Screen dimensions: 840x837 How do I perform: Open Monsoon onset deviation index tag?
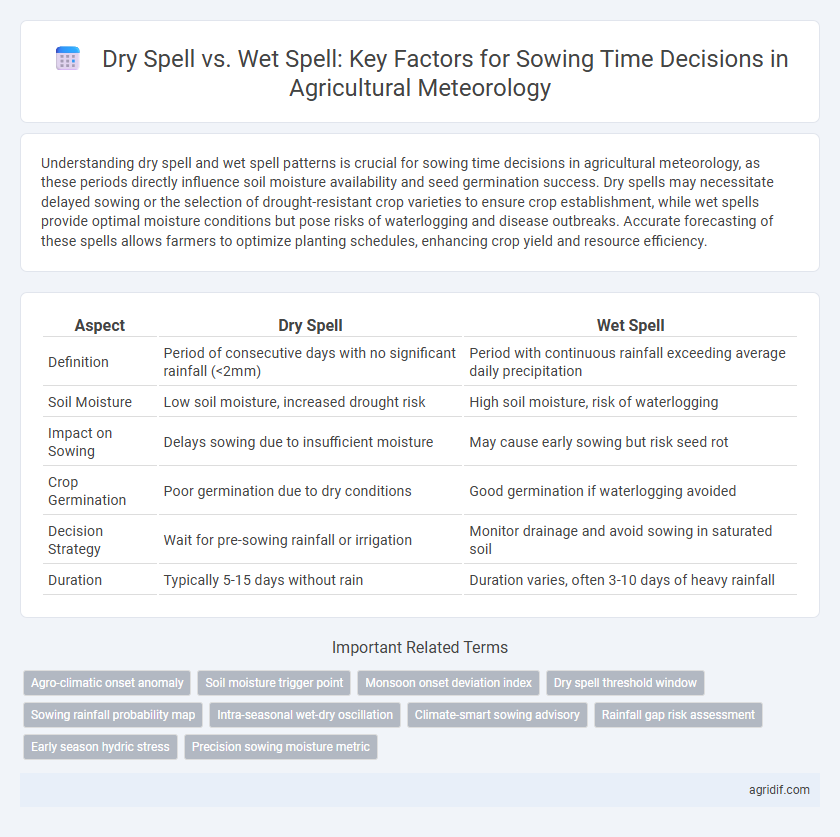click(x=448, y=683)
